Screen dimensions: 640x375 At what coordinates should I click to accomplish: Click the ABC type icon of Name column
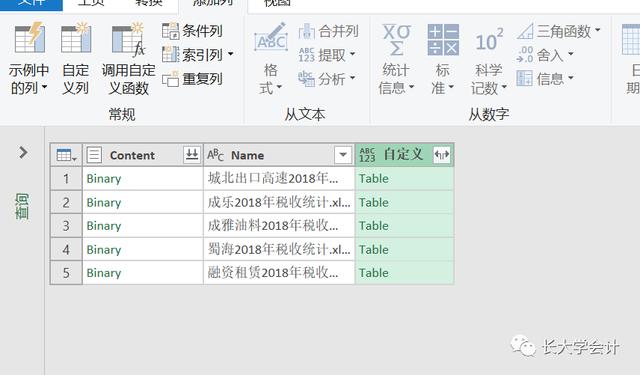tap(215, 155)
